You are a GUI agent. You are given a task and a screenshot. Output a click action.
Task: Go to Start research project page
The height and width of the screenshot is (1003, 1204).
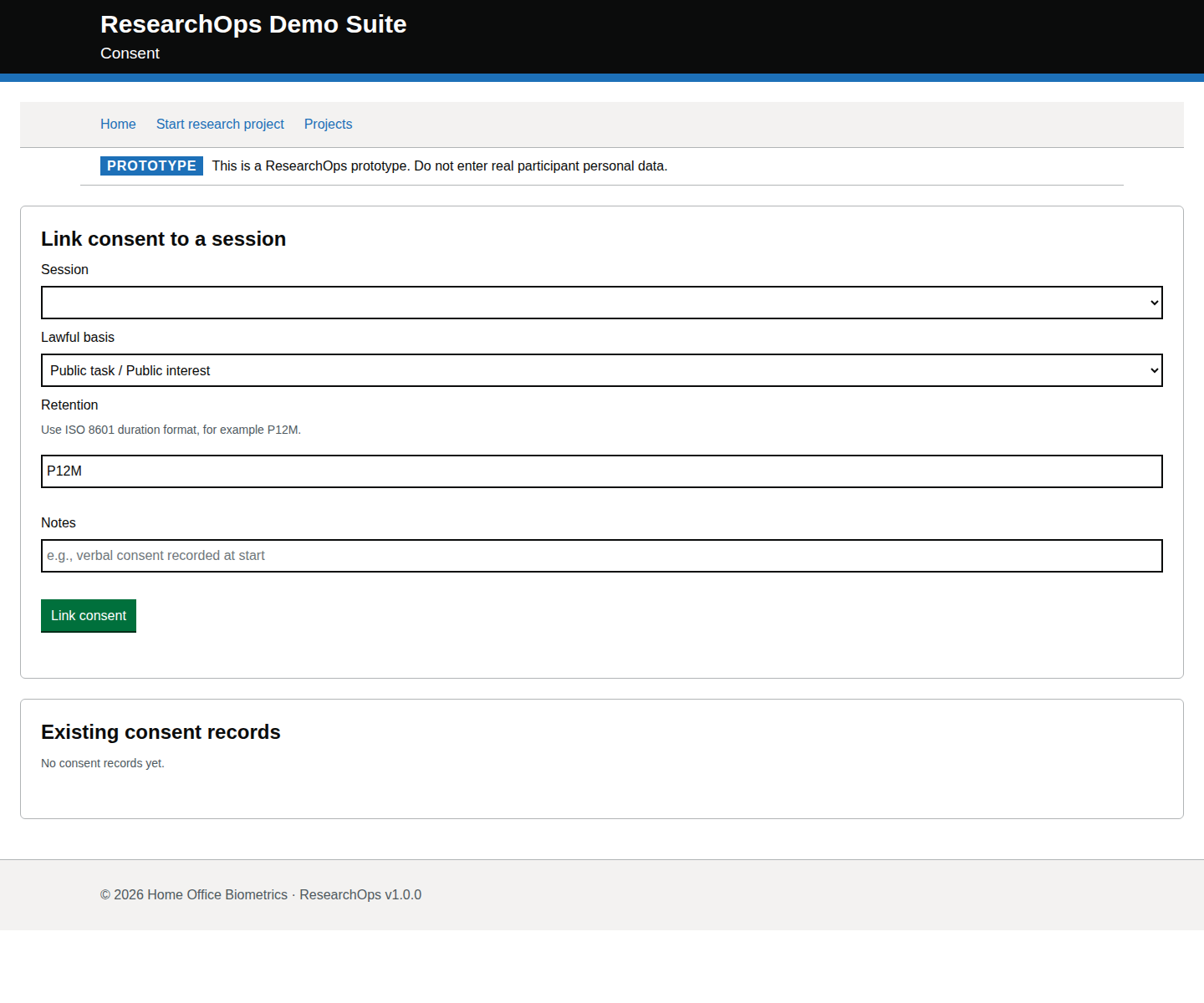[x=220, y=124]
